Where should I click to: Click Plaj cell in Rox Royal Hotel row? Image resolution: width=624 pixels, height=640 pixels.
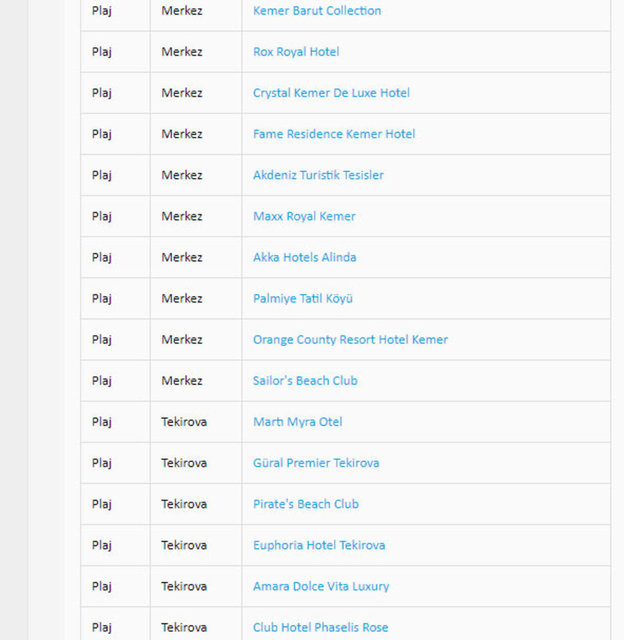point(102,52)
